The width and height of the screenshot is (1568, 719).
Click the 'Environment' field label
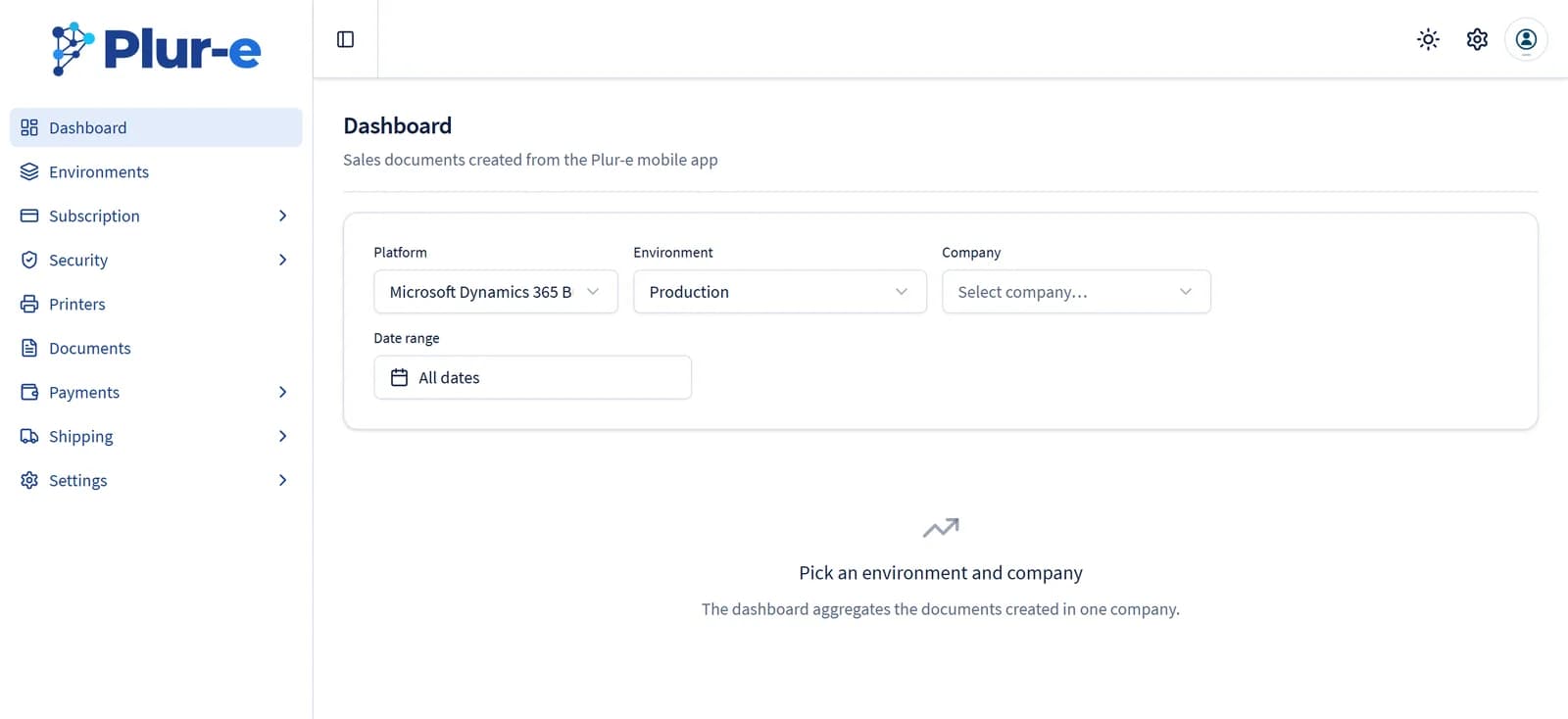[x=673, y=252]
